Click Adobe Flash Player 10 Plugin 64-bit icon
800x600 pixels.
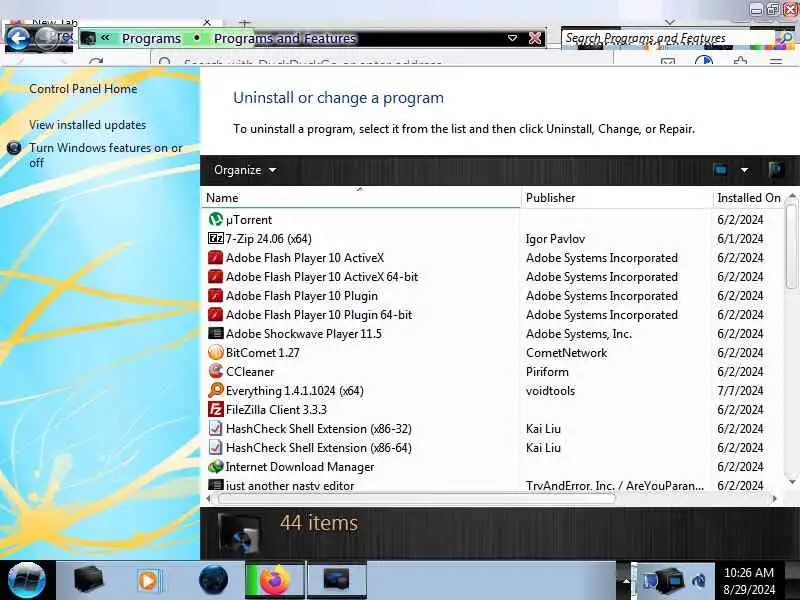point(215,314)
